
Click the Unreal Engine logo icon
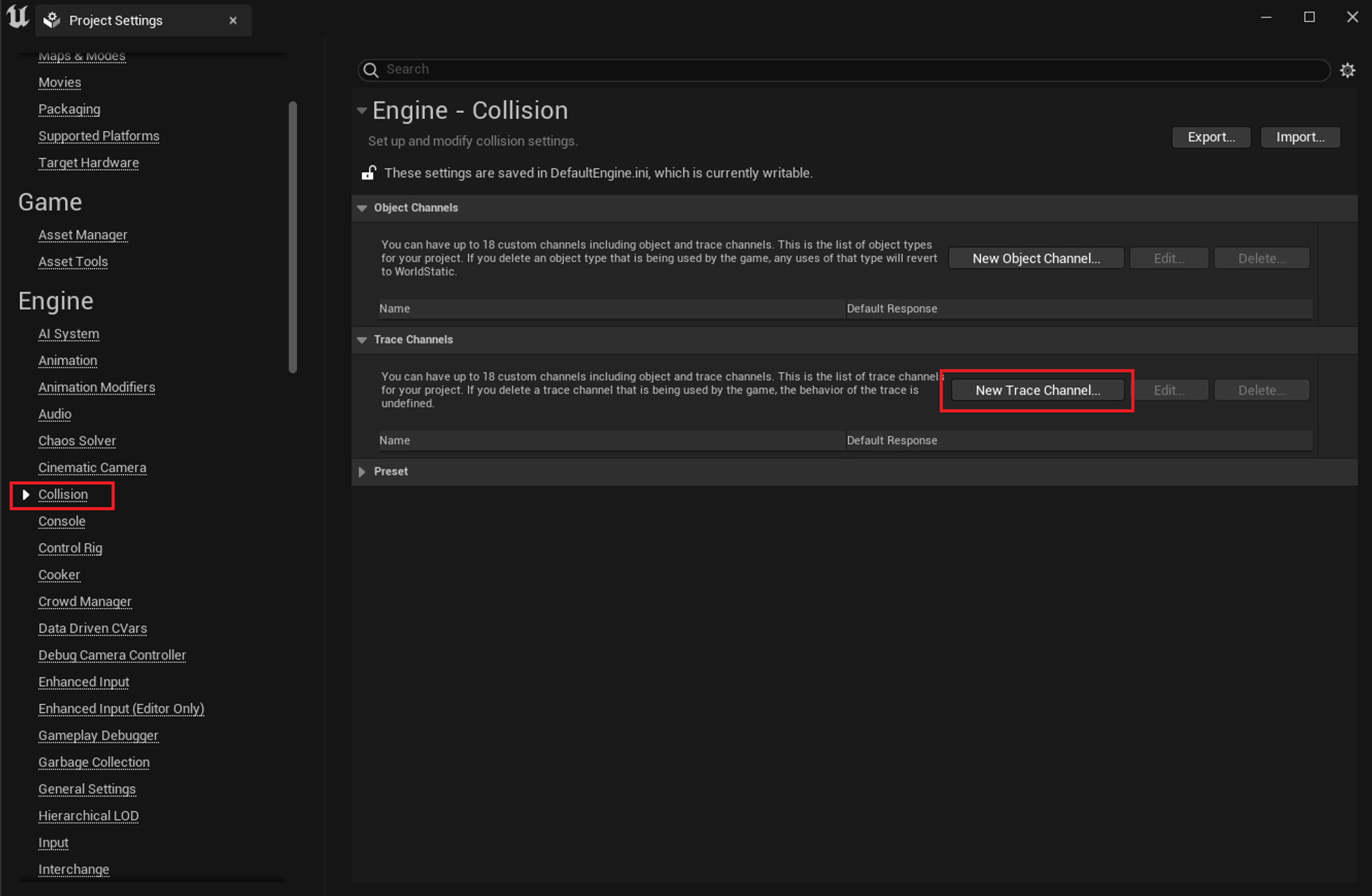(18, 18)
